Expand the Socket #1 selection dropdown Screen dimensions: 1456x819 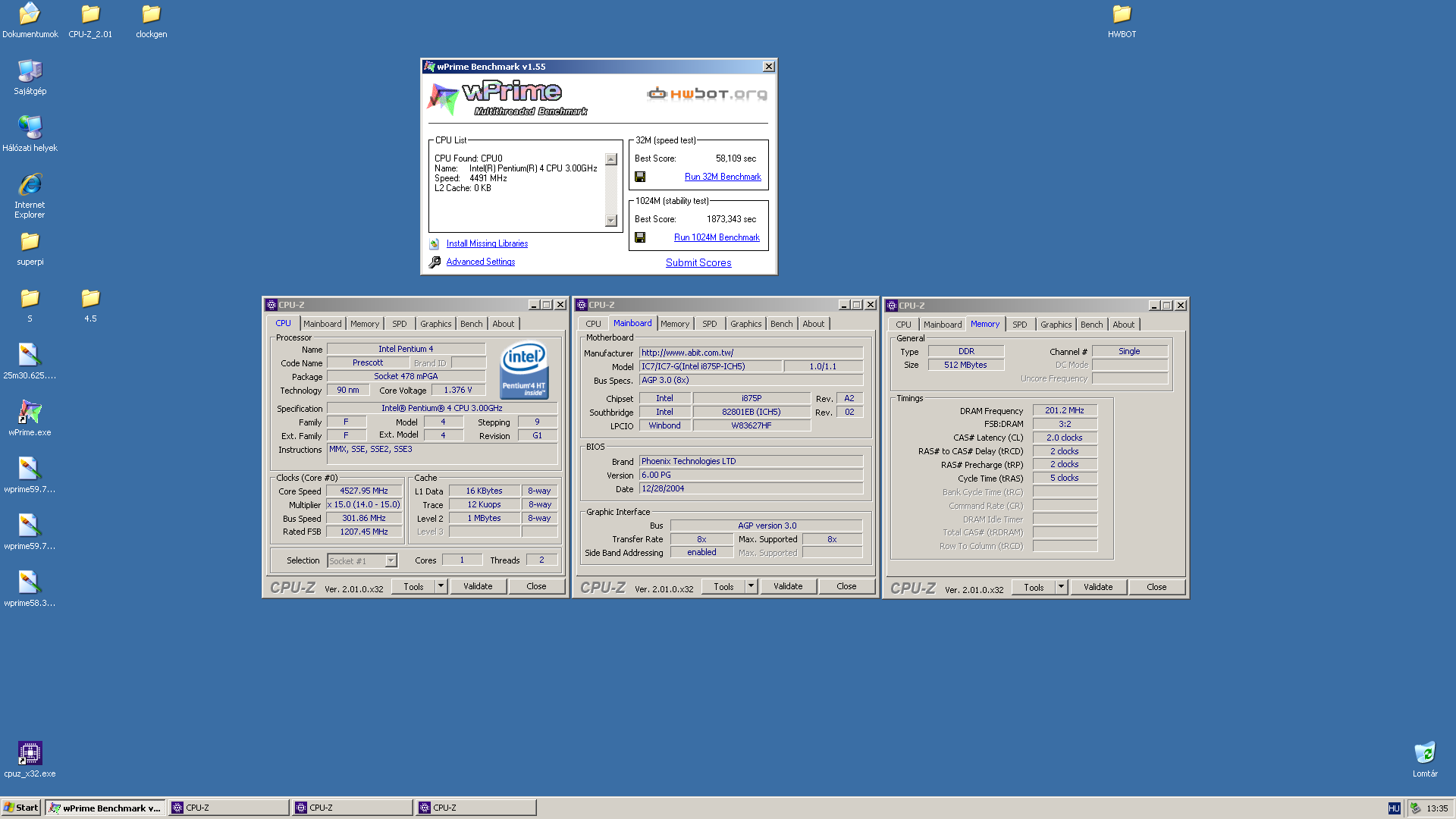pos(391,561)
